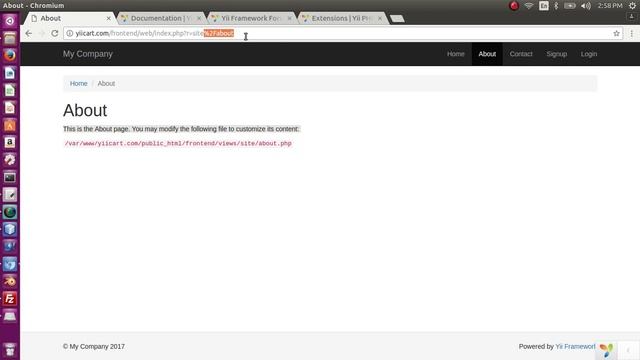Open the sound volume indicator

coord(586,6)
